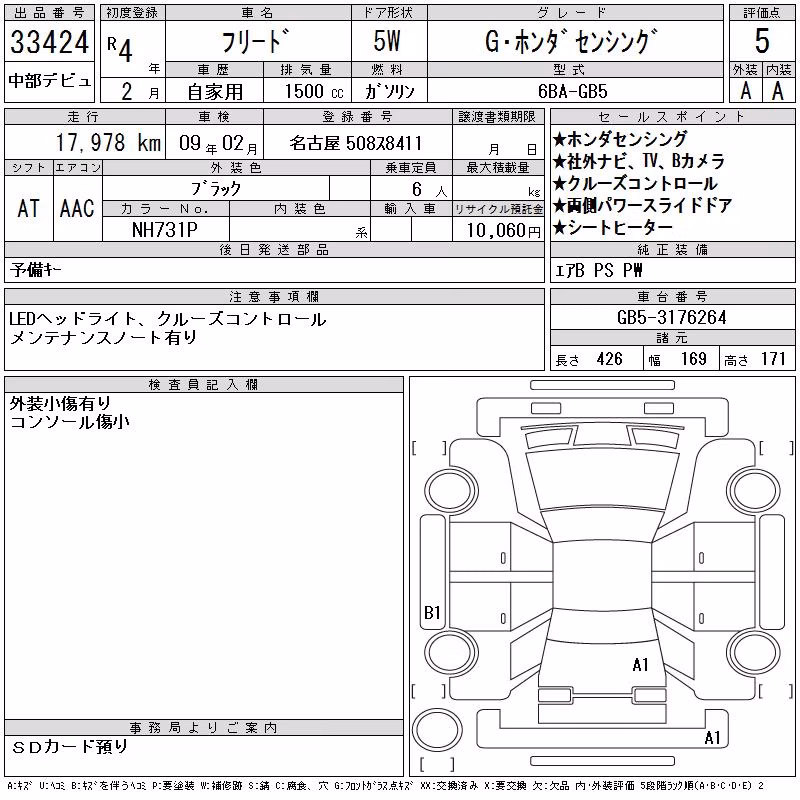Click the 予備キー entry
800x800 pixels.
point(35,269)
